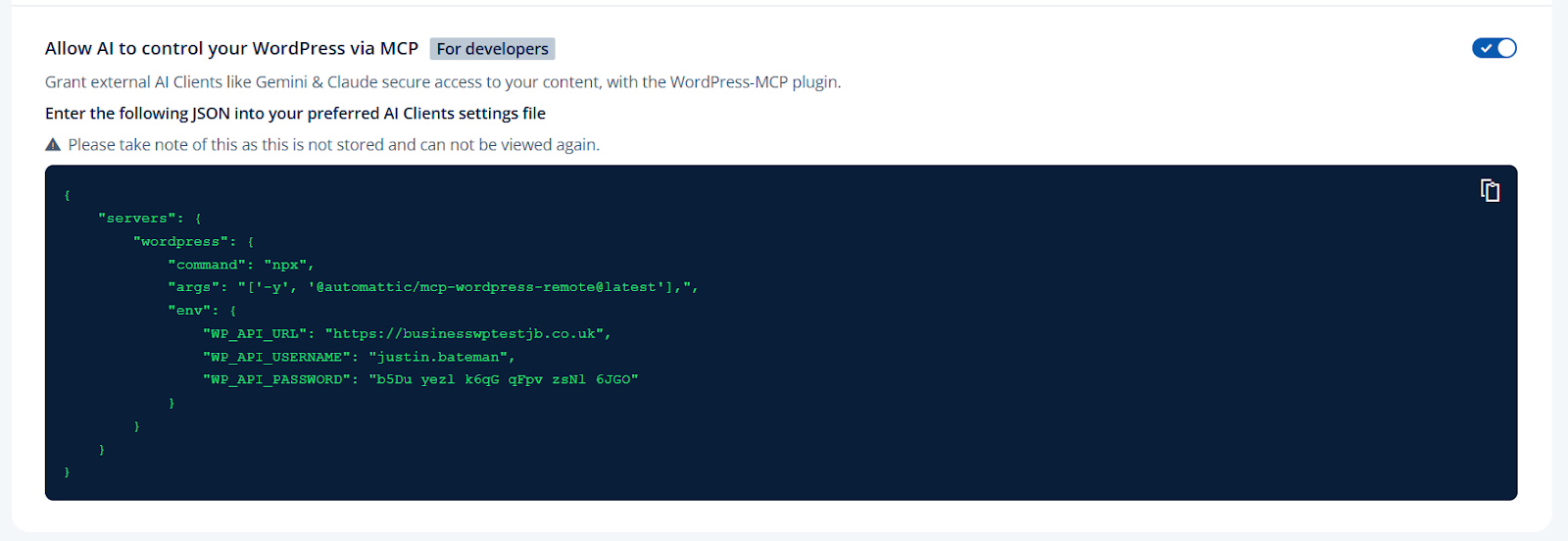Click the Allow AI to control WordPress heading
Image resolution: width=1568 pixels, height=541 pixels.
click(x=231, y=48)
